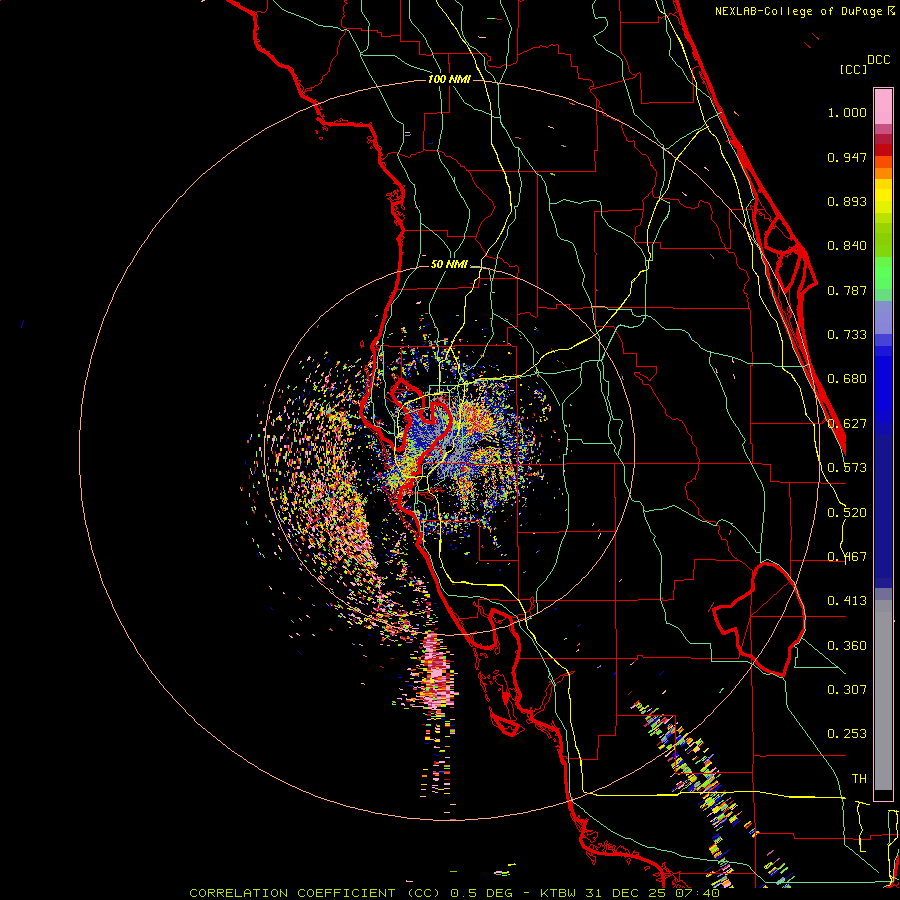The width and height of the screenshot is (900, 900).
Task: Select the 0.733 scale value
Action: [x=847, y=335]
